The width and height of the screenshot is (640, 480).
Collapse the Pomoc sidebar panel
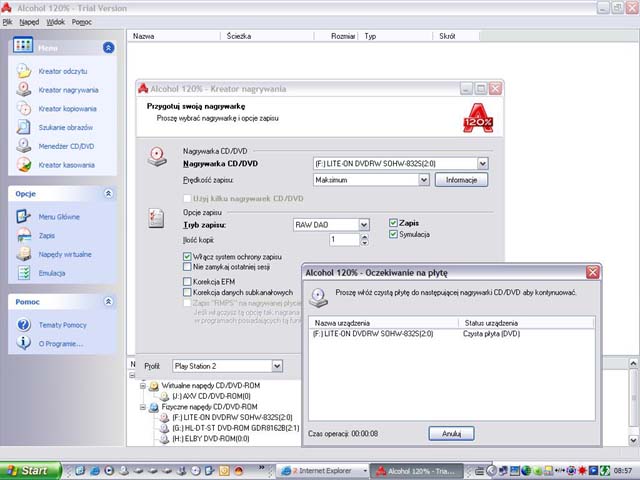[109, 302]
